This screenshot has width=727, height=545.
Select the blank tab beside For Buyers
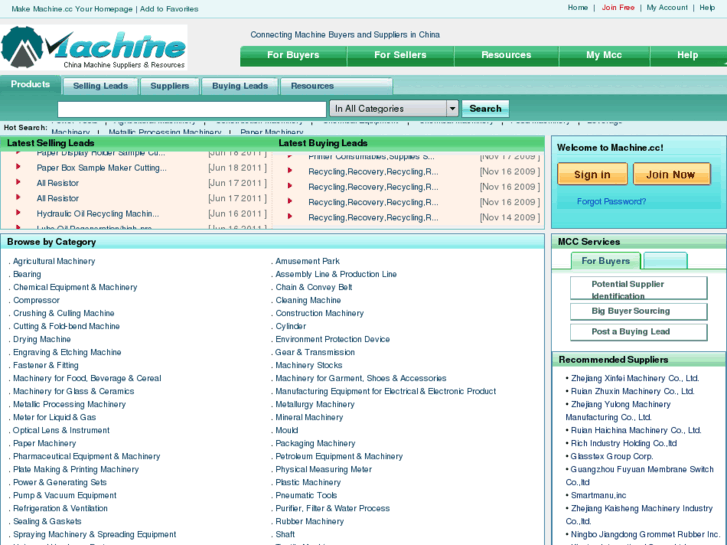tap(665, 261)
